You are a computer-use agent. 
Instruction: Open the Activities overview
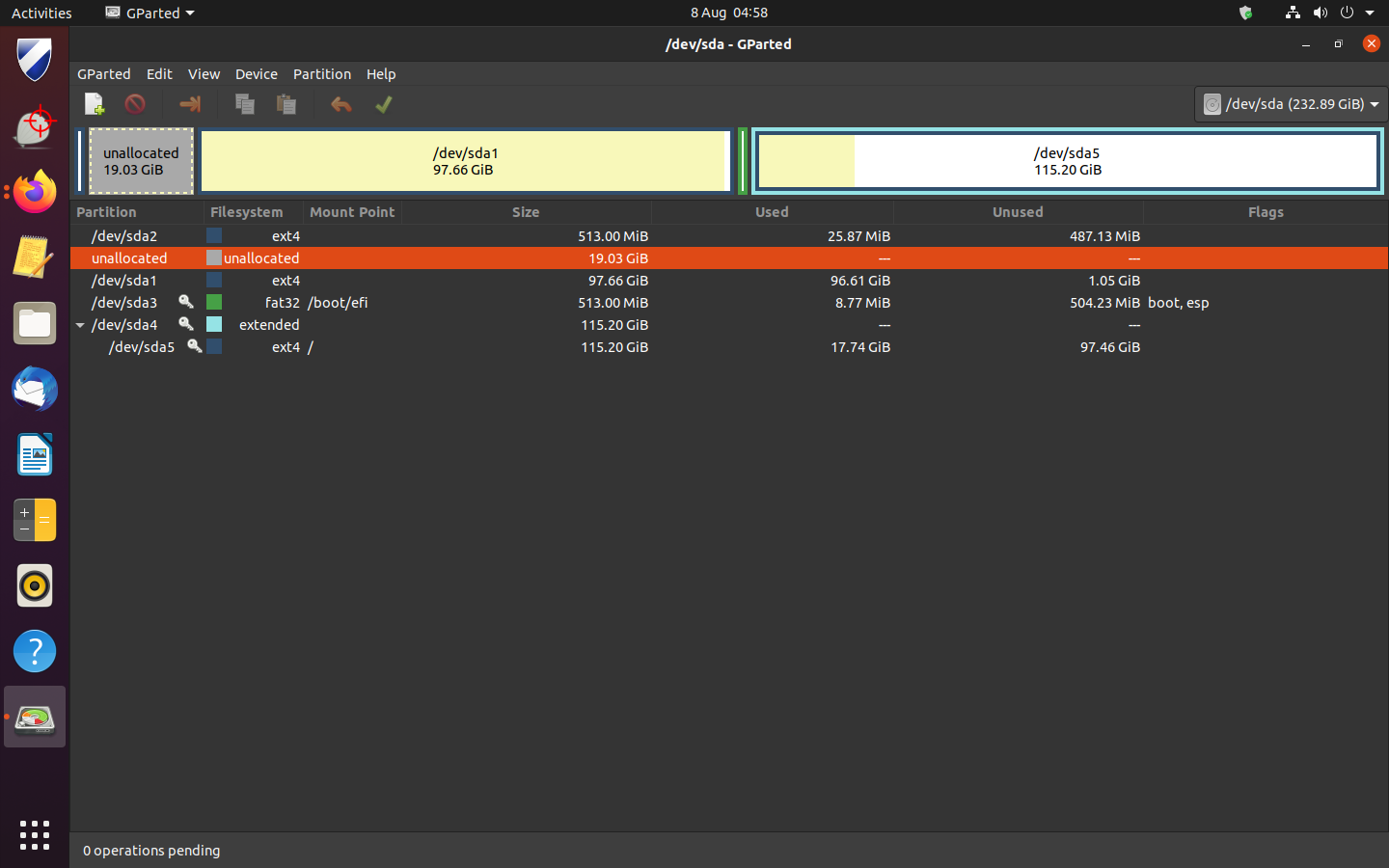coord(41,13)
